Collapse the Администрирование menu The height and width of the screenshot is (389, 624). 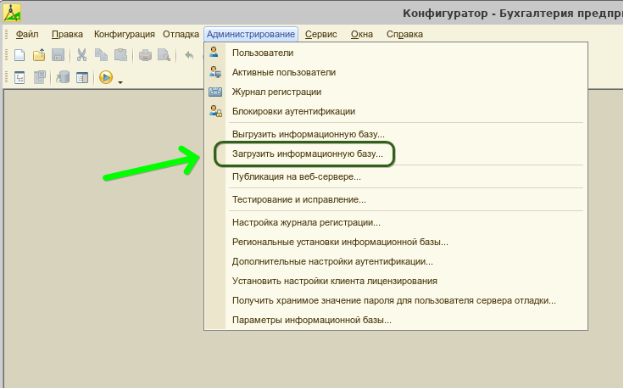click(x=251, y=34)
